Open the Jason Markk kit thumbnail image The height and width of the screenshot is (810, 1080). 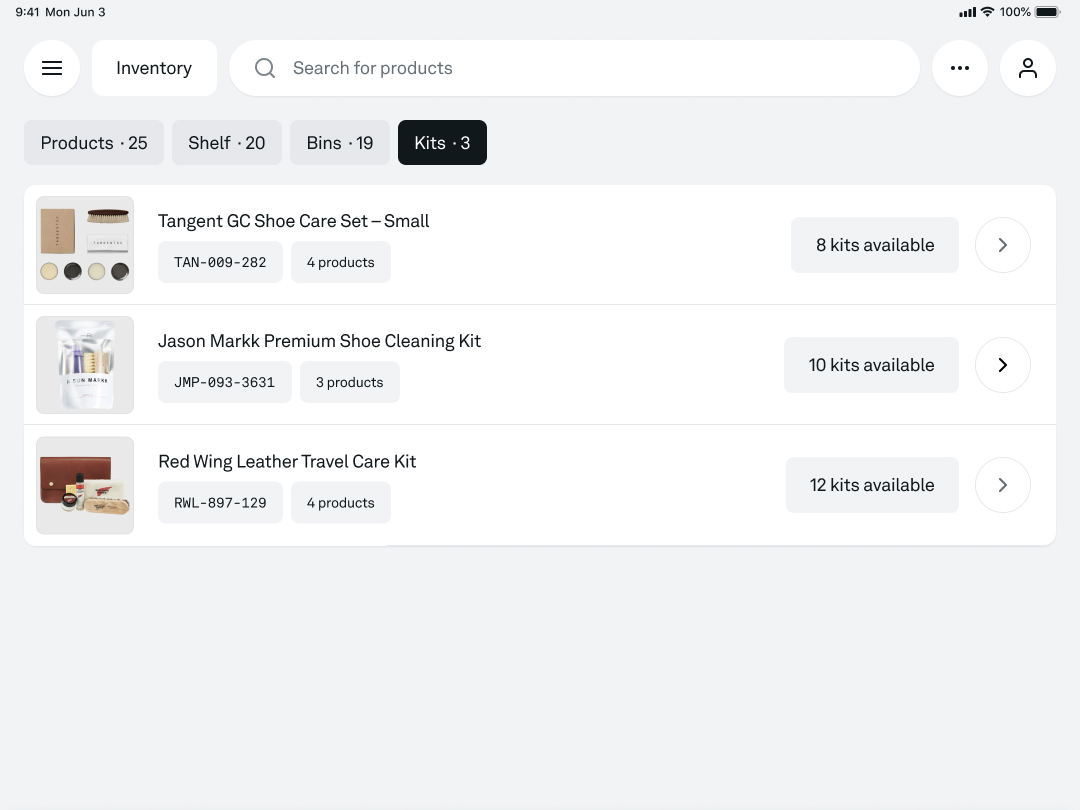tap(85, 365)
